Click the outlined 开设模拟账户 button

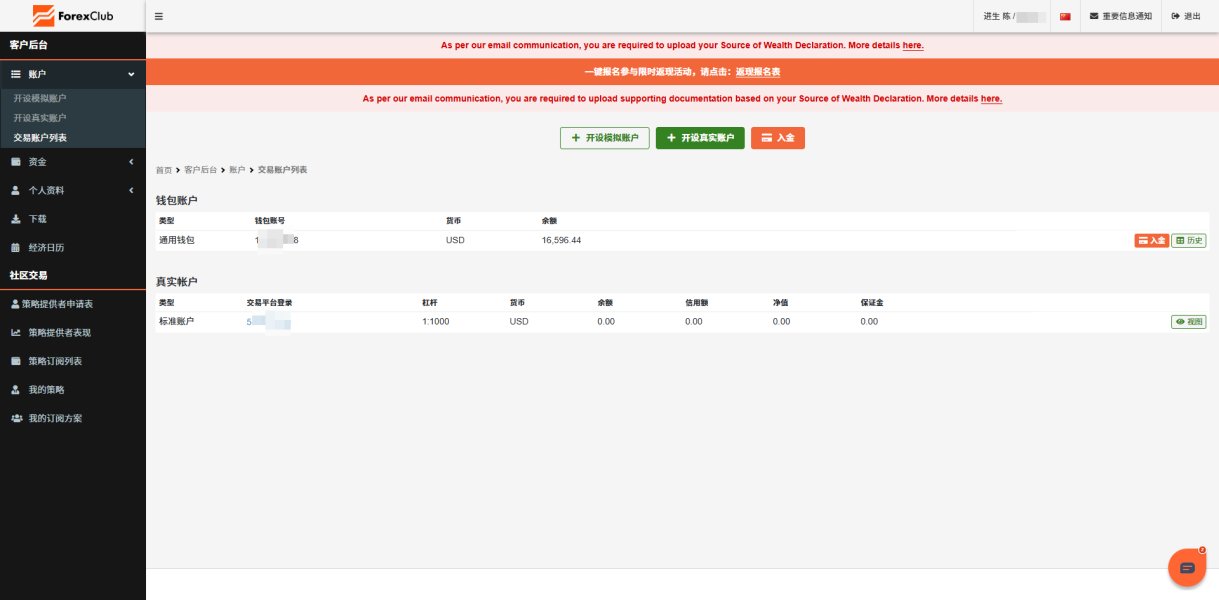point(605,138)
